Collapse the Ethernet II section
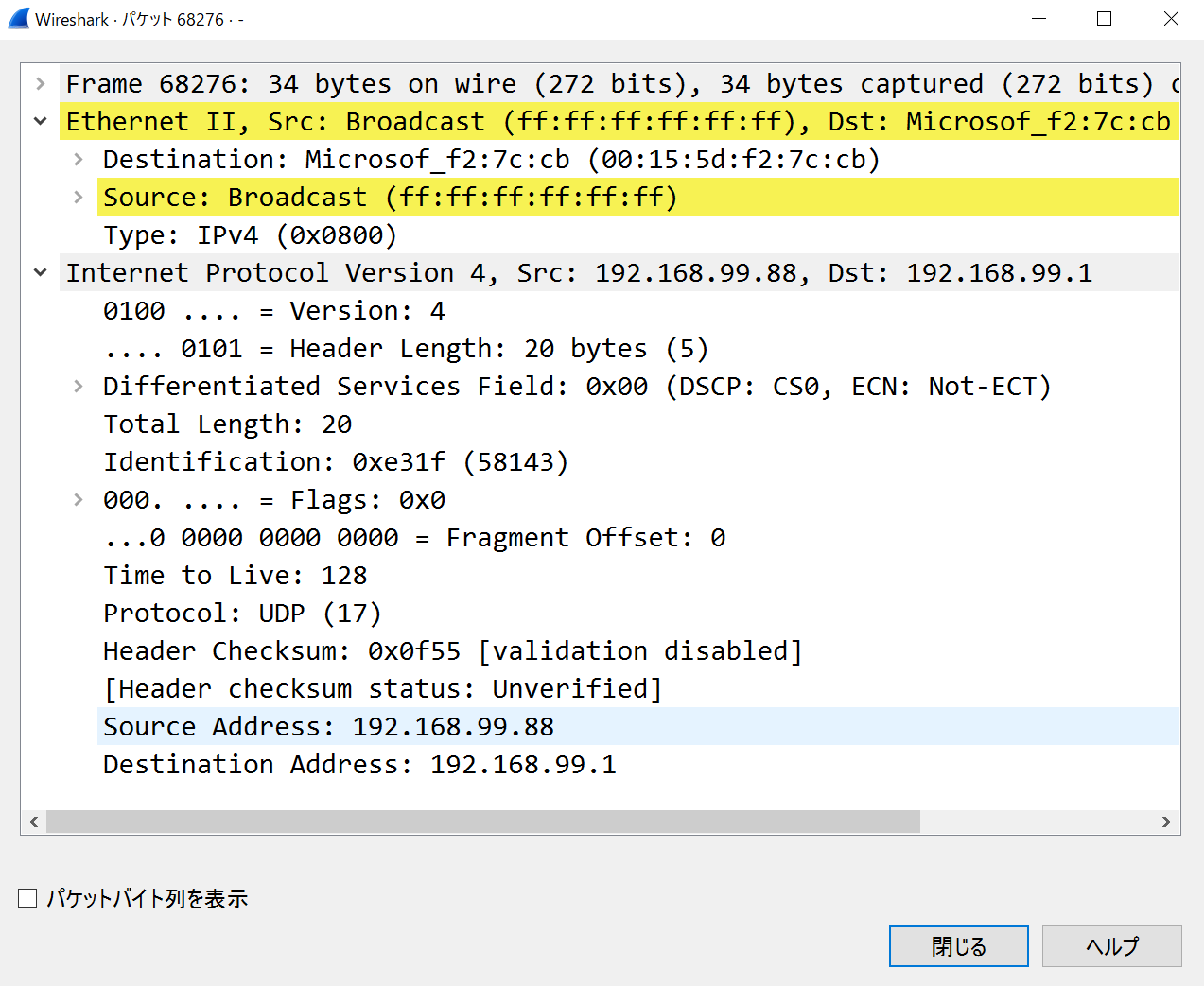This screenshot has width=1204, height=986. [41, 122]
